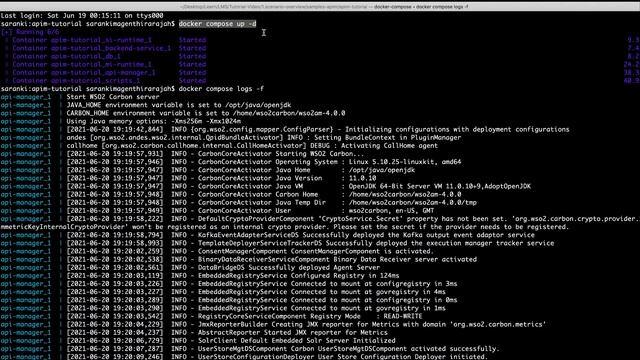
Task: Click the DataBridgeDS Agent Server line
Action: point(190,268)
